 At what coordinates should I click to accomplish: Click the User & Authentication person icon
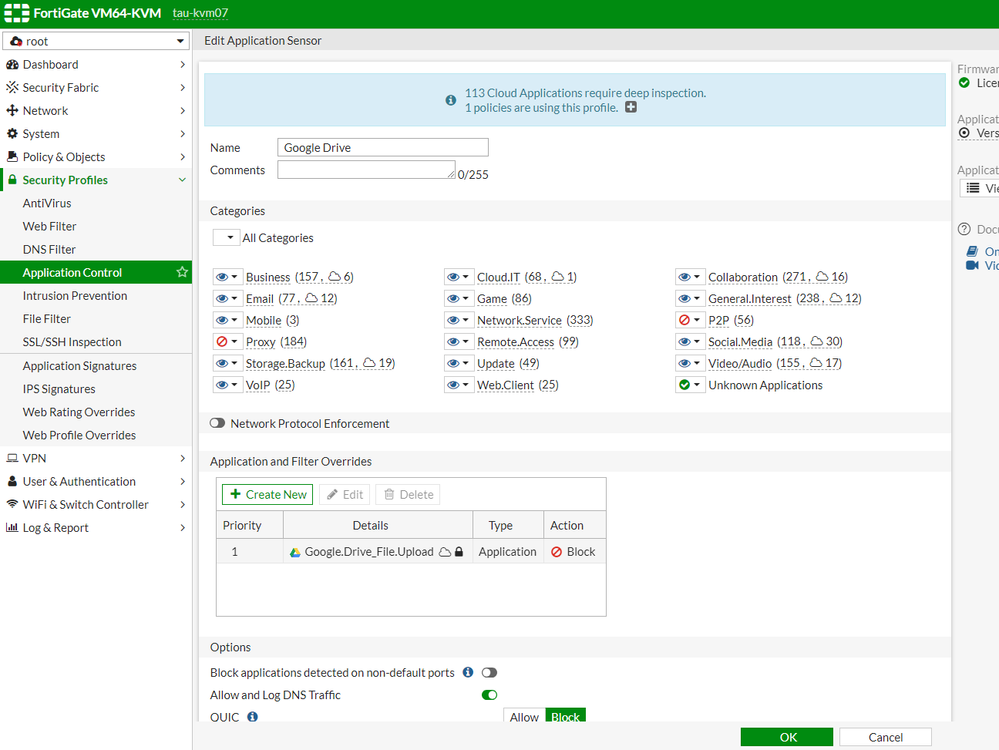[12, 481]
